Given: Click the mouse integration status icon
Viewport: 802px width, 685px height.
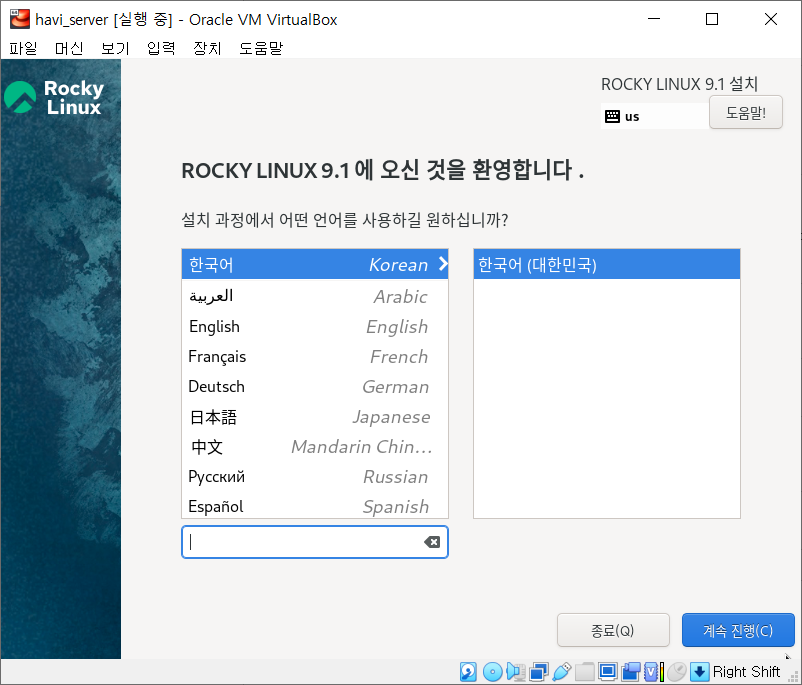Looking at the screenshot, I should (x=677, y=671).
